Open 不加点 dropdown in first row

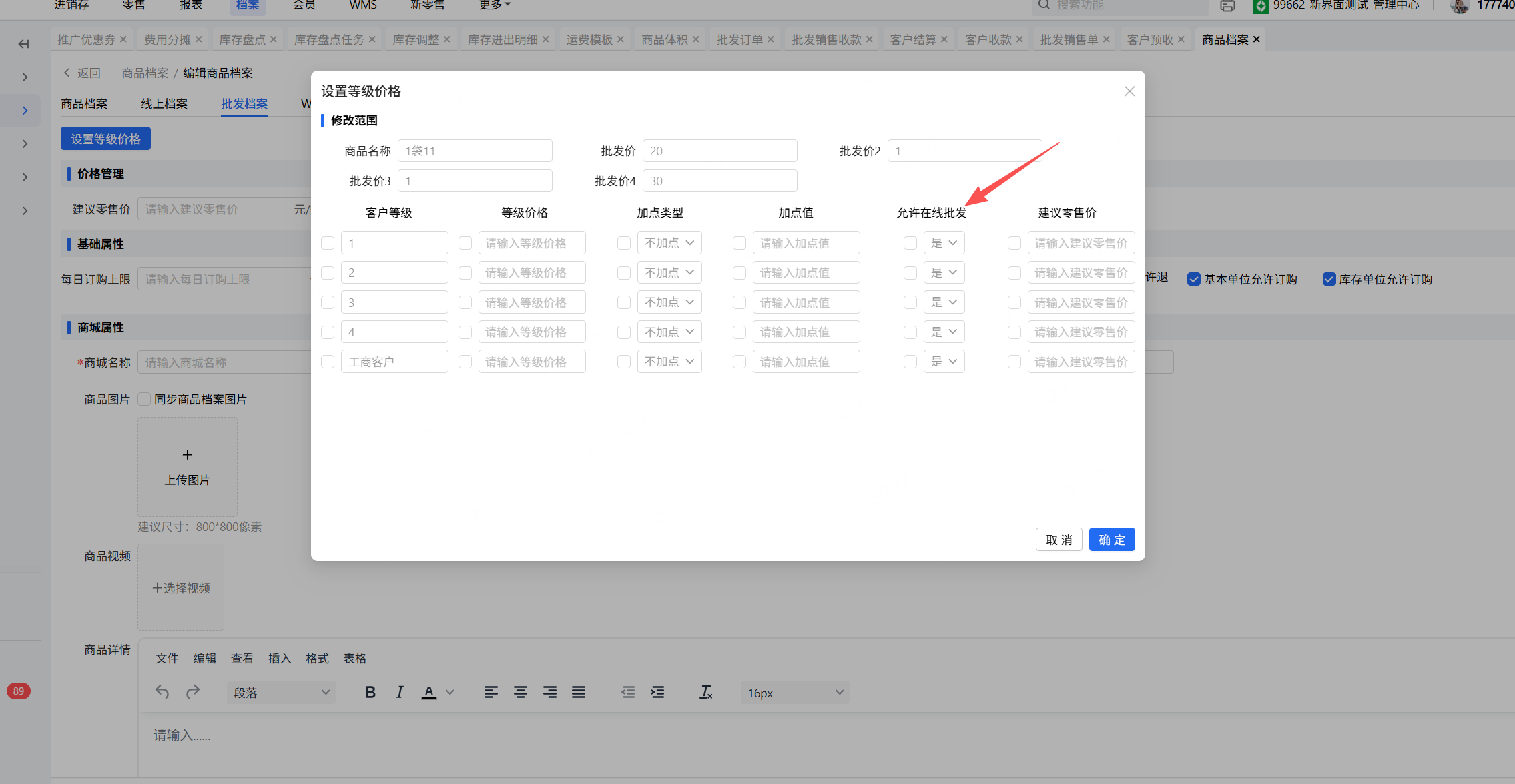[x=669, y=243]
